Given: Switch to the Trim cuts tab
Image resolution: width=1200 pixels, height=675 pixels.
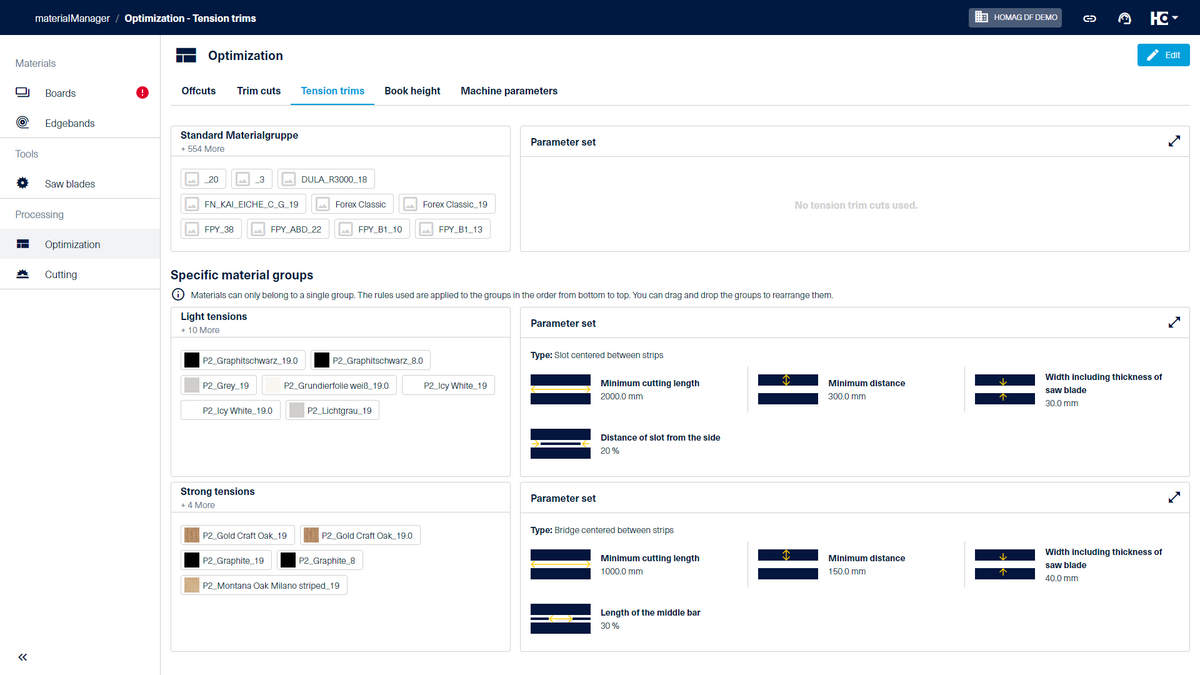Looking at the screenshot, I should point(258,91).
